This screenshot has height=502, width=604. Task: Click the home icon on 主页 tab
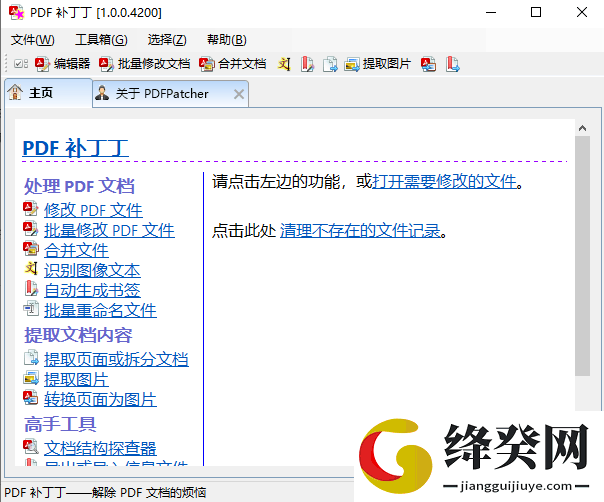tap(15, 92)
